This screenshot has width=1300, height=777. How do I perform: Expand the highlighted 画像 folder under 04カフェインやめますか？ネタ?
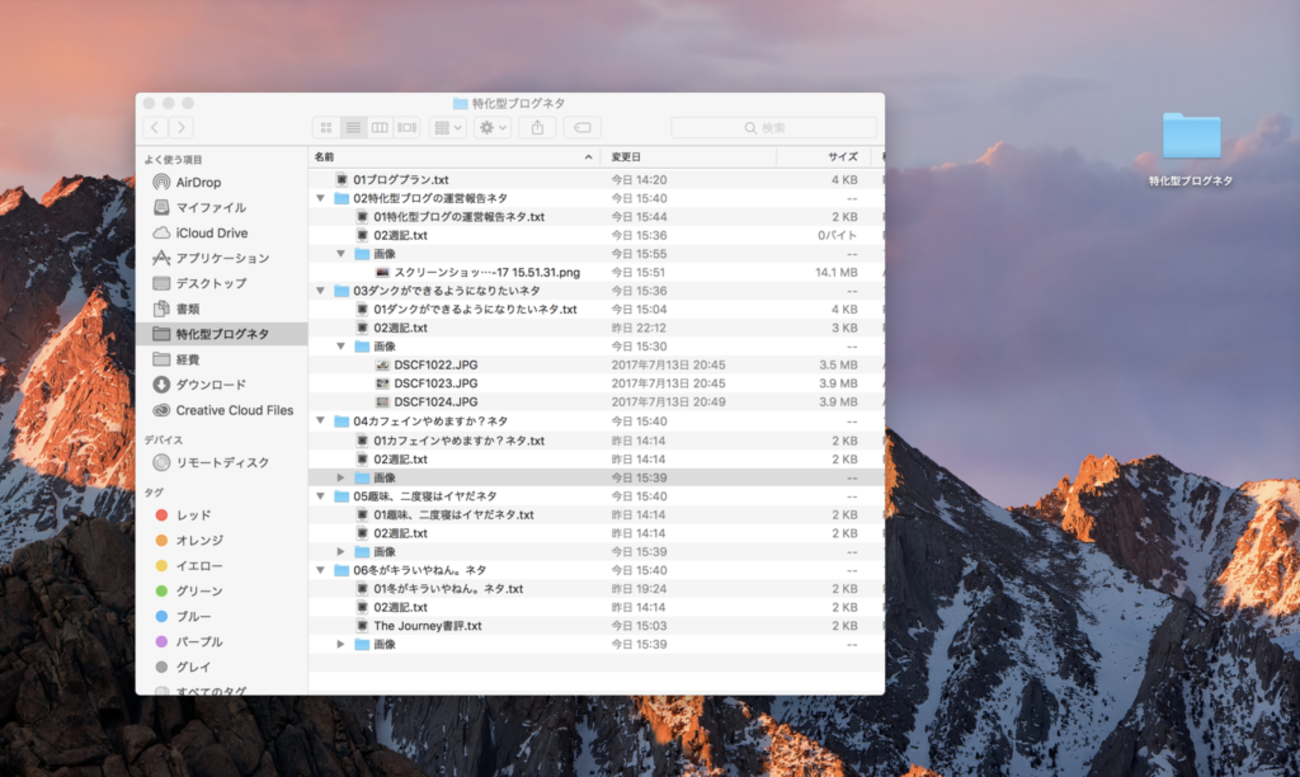tap(341, 478)
